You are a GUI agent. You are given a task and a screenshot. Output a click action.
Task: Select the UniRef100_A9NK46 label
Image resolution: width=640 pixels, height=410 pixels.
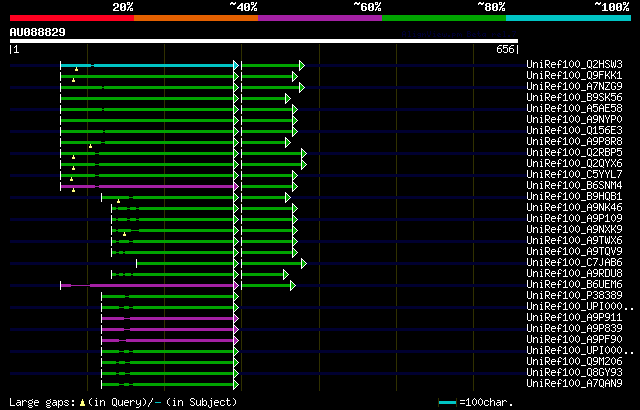pos(574,208)
